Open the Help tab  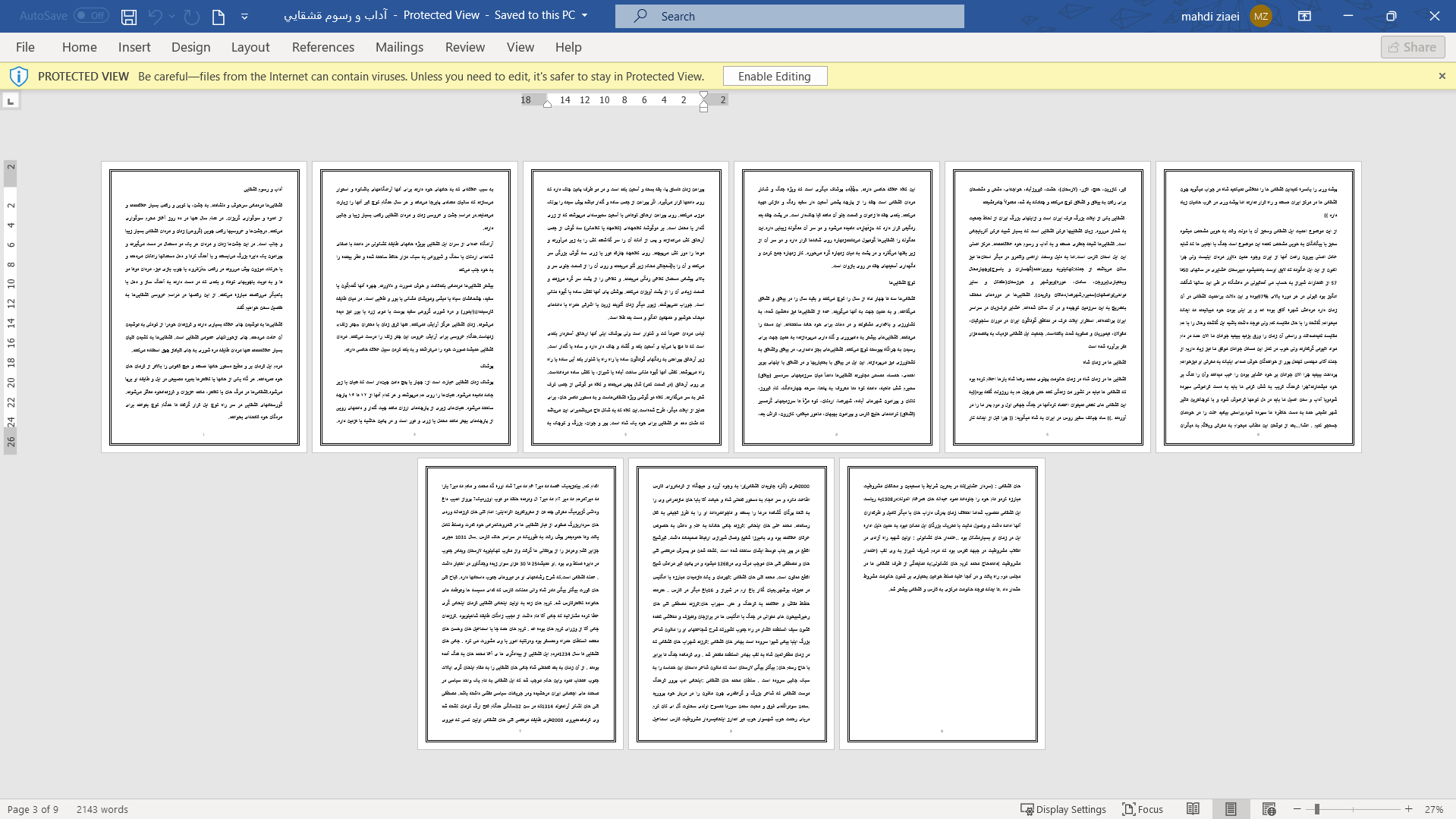coord(568,47)
